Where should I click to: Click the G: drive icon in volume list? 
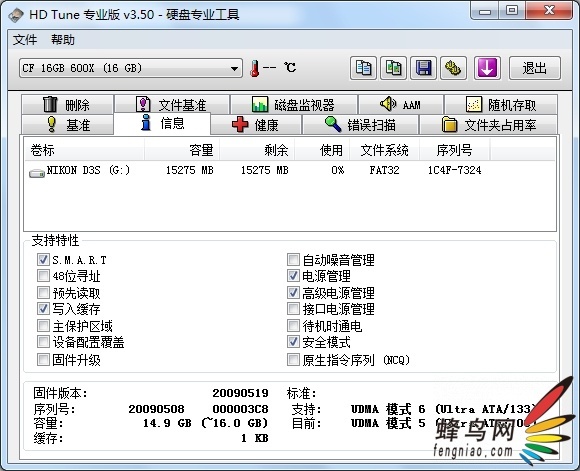click(x=37, y=172)
